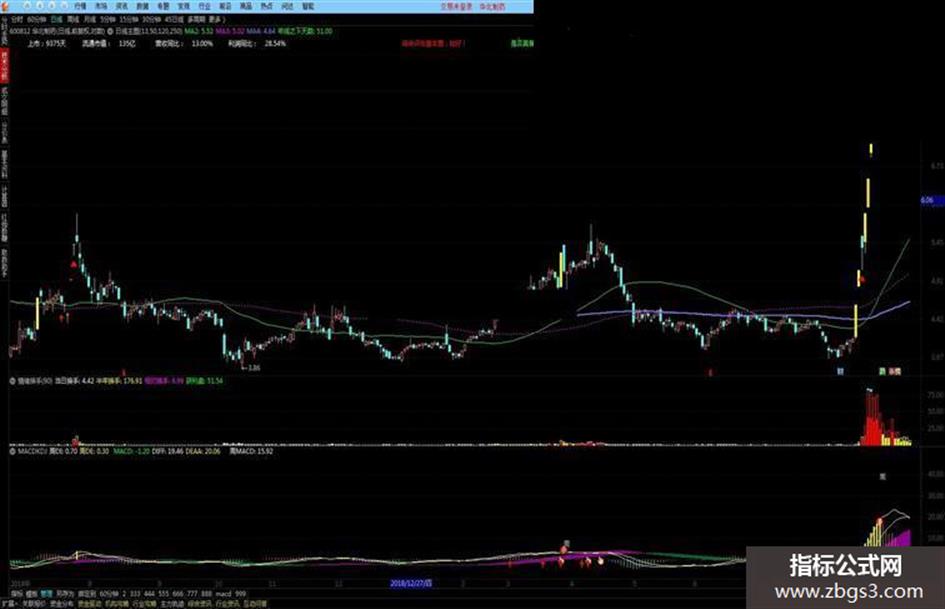Select 基本资料 in the left sidebar
The width and height of the screenshot is (945, 609).
pyautogui.click(x=4, y=163)
